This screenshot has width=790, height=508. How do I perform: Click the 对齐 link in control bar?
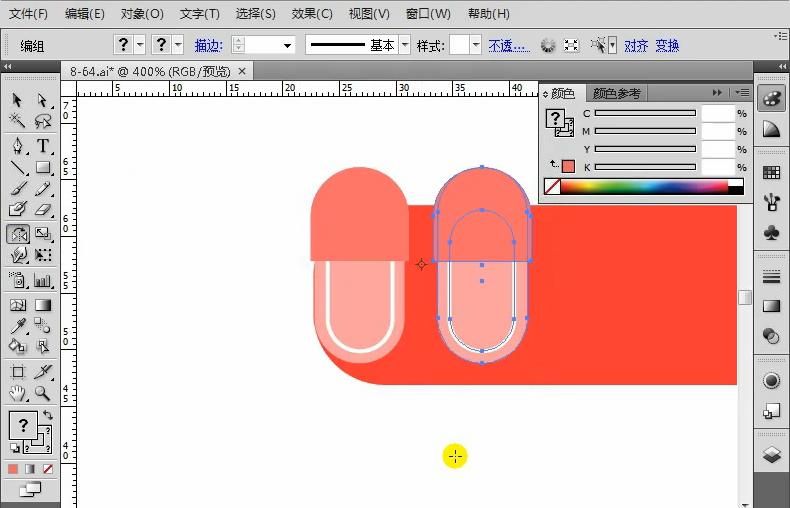coord(636,46)
